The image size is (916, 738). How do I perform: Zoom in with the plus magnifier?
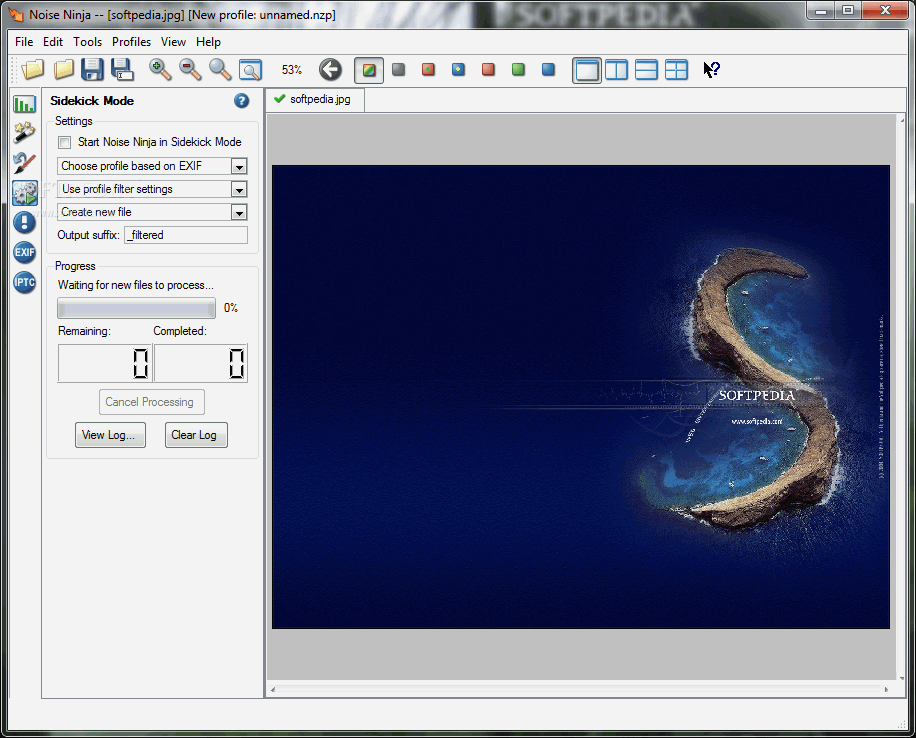coord(159,70)
